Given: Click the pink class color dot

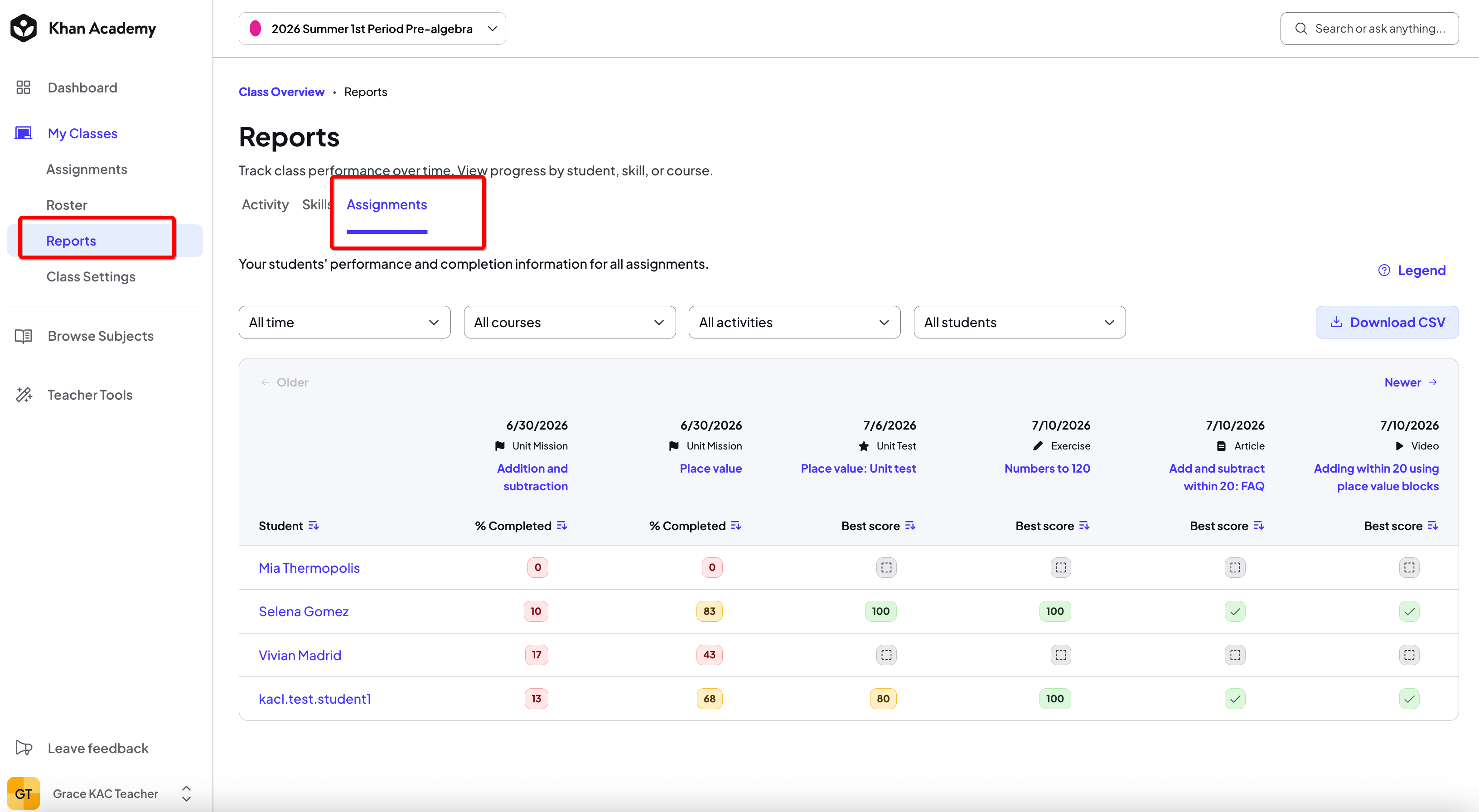Looking at the screenshot, I should [x=256, y=29].
